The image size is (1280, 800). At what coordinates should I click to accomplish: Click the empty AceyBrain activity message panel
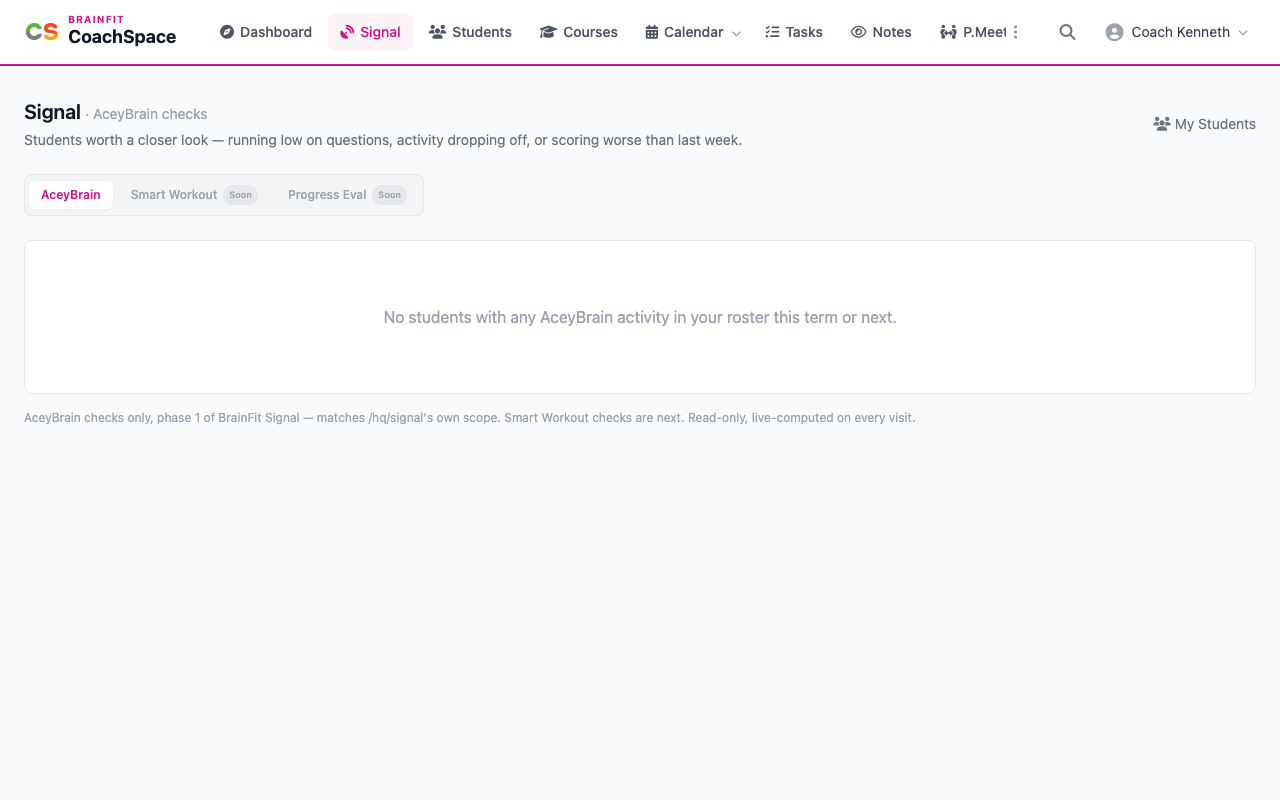640,317
